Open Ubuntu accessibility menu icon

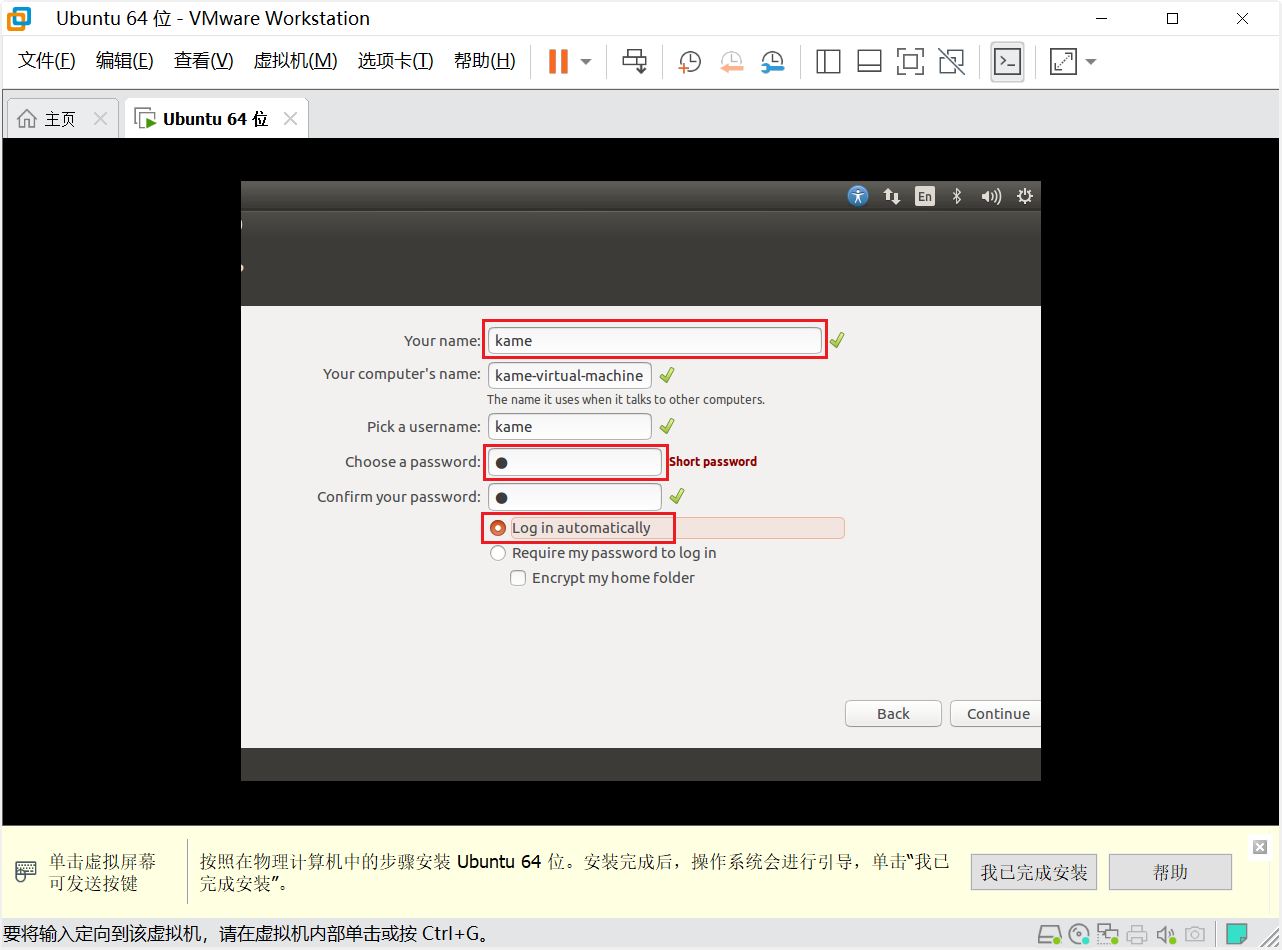pyautogui.click(x=858, y=196)
